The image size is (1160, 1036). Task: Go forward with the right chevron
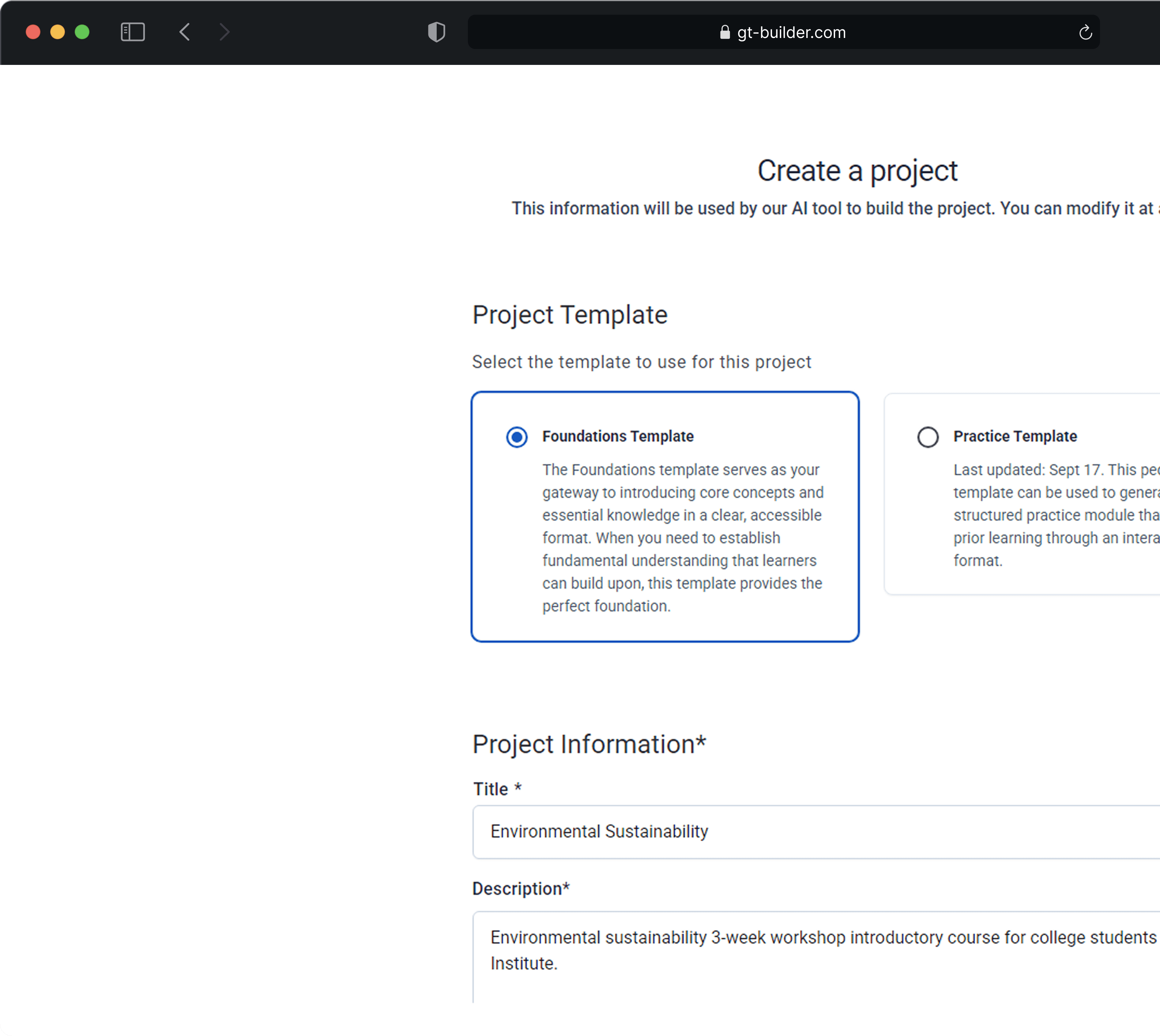(x=224, y=32)
